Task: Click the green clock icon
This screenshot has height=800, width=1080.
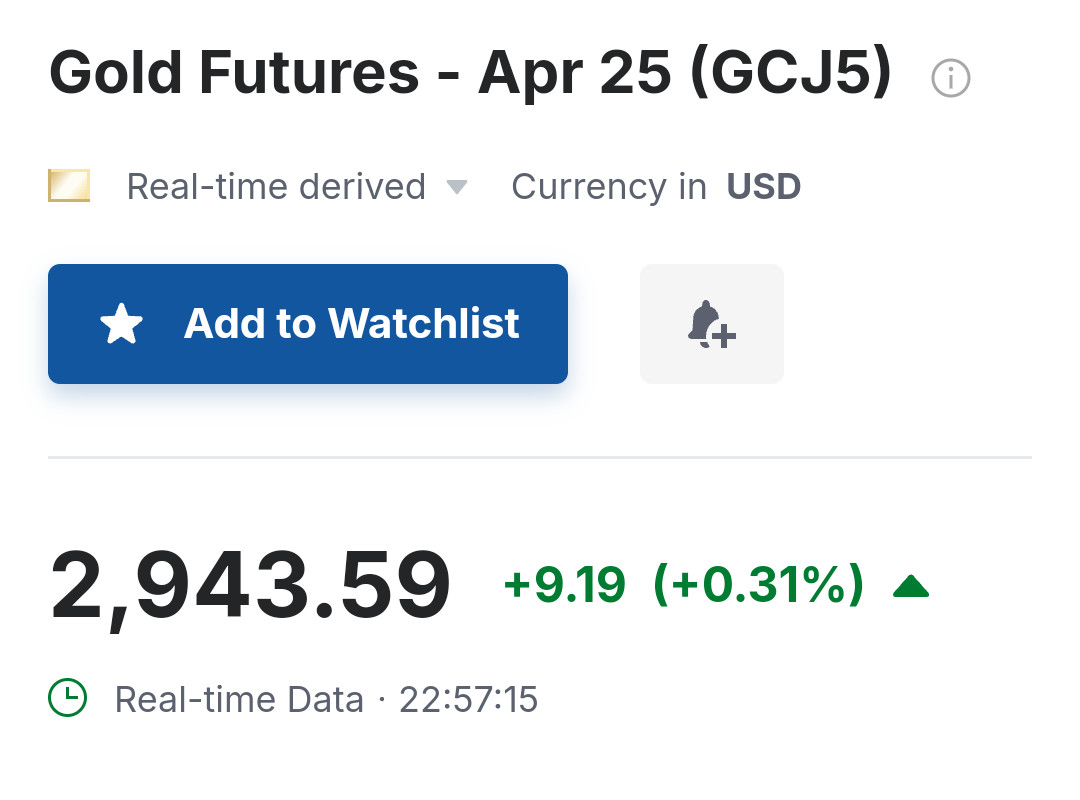Action: point(68,698)
